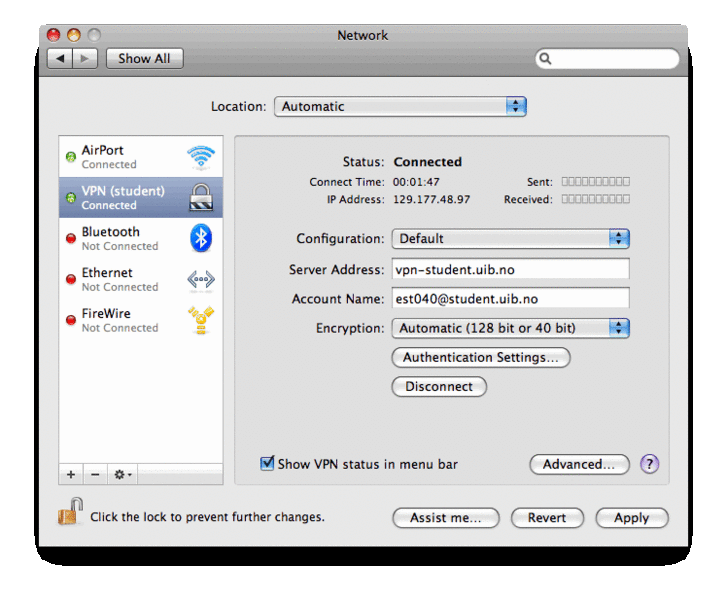Click the AirPort Wi-Fi signal icon

201,157
